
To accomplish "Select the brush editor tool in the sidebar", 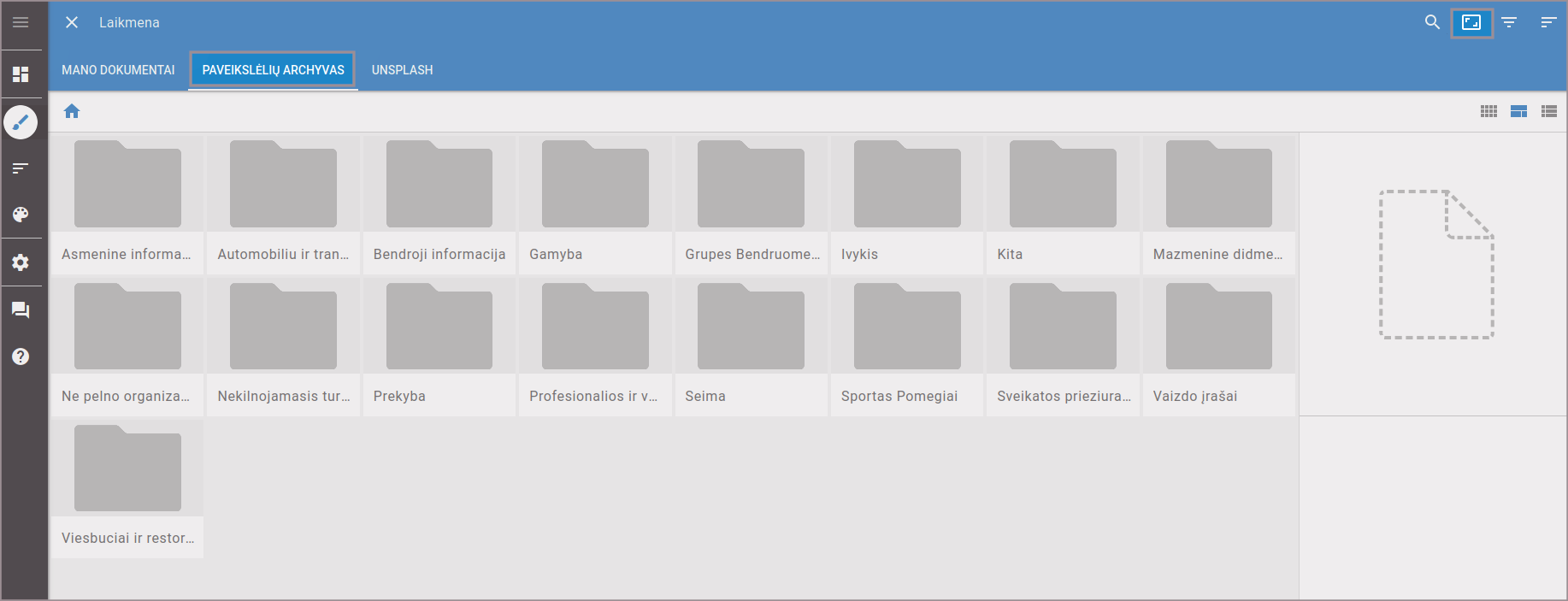I will pyautogui.click(x=21, y=122).
